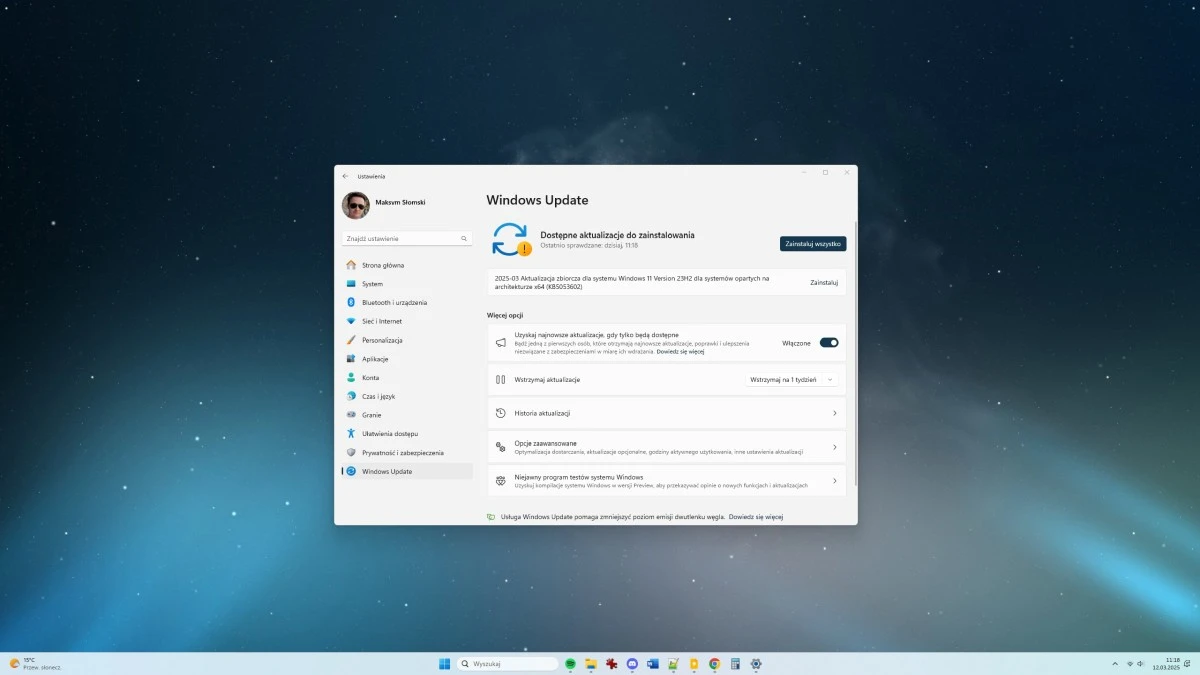Select the Personalizacja settings icon
Image resolution: width=1200 pixels, height=675 pixels.
(x=353, y=340)
